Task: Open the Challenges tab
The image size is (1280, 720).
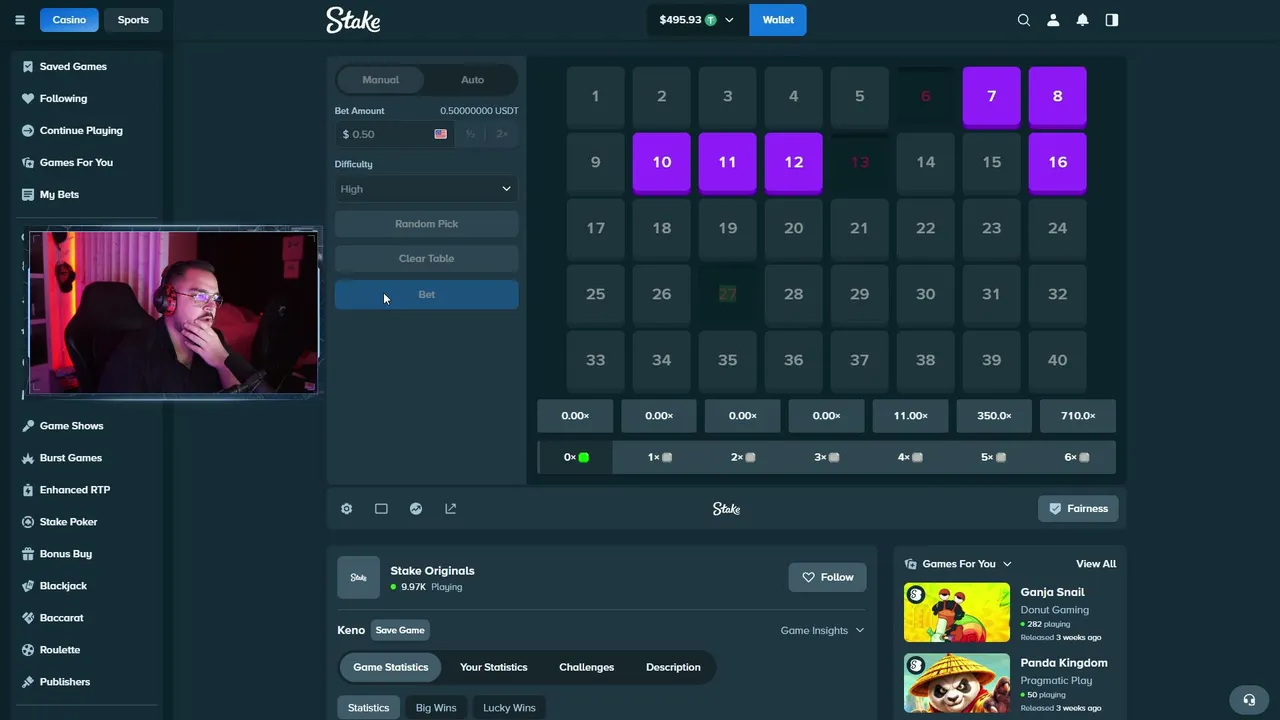Action: tap(586, 667)
